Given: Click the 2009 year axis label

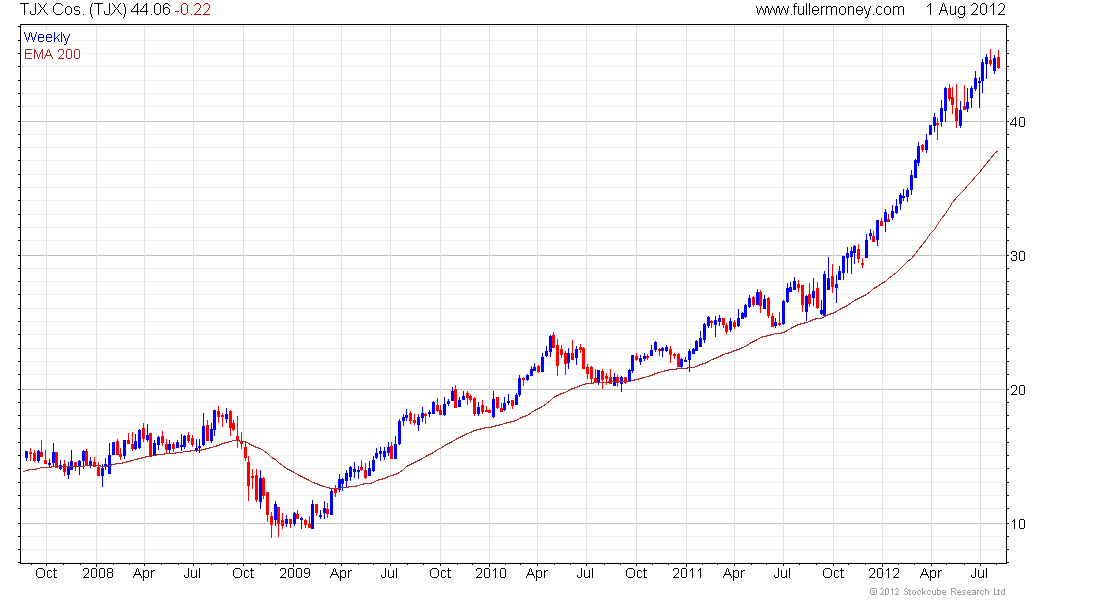Looking at the screenshot, I should 295,573.
